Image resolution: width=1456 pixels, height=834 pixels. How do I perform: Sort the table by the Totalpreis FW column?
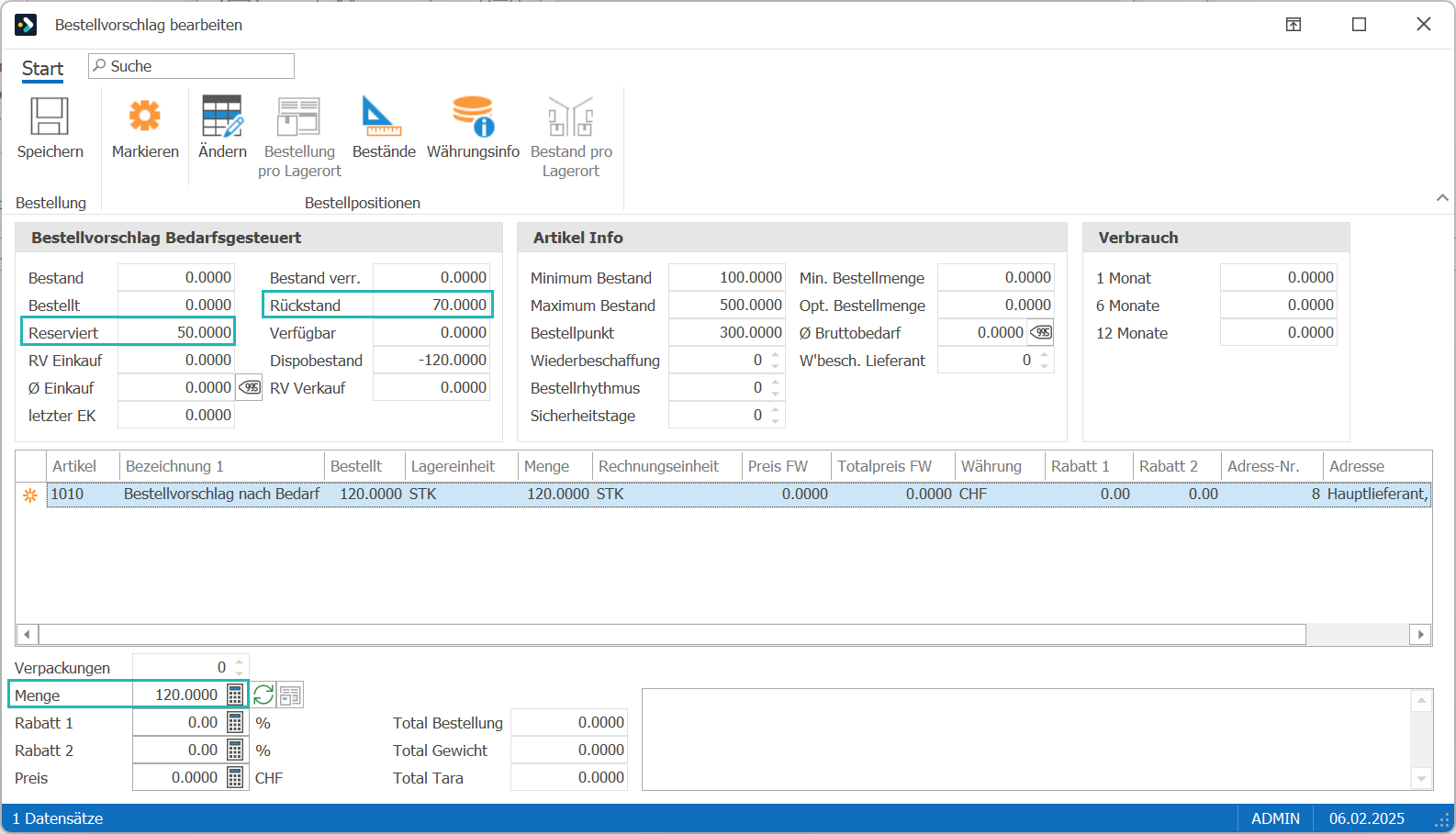click(893, 466)
